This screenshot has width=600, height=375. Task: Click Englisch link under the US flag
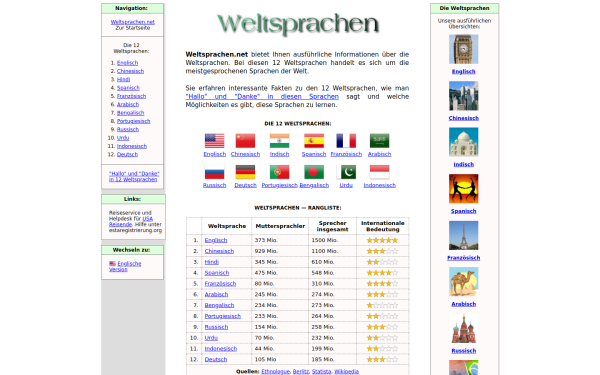point(214,154)
